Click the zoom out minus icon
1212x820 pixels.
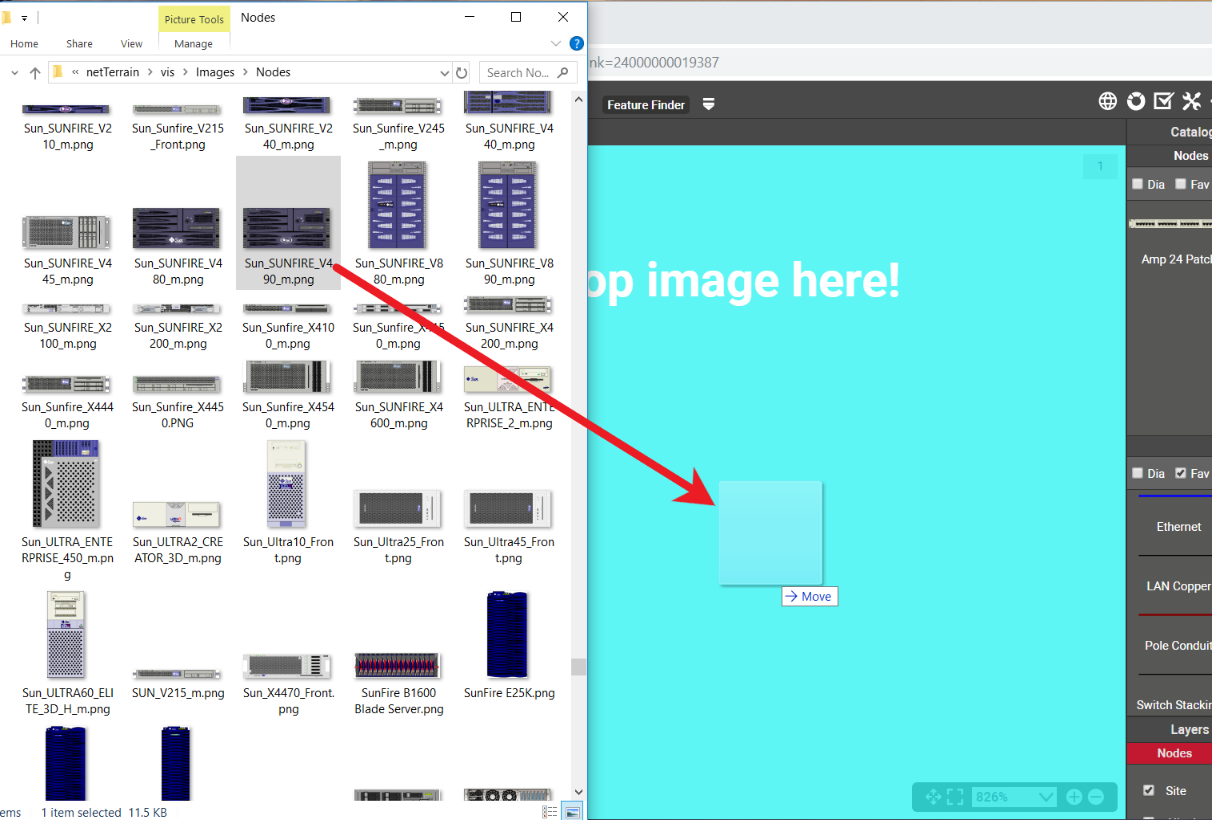coord(1096,797)
